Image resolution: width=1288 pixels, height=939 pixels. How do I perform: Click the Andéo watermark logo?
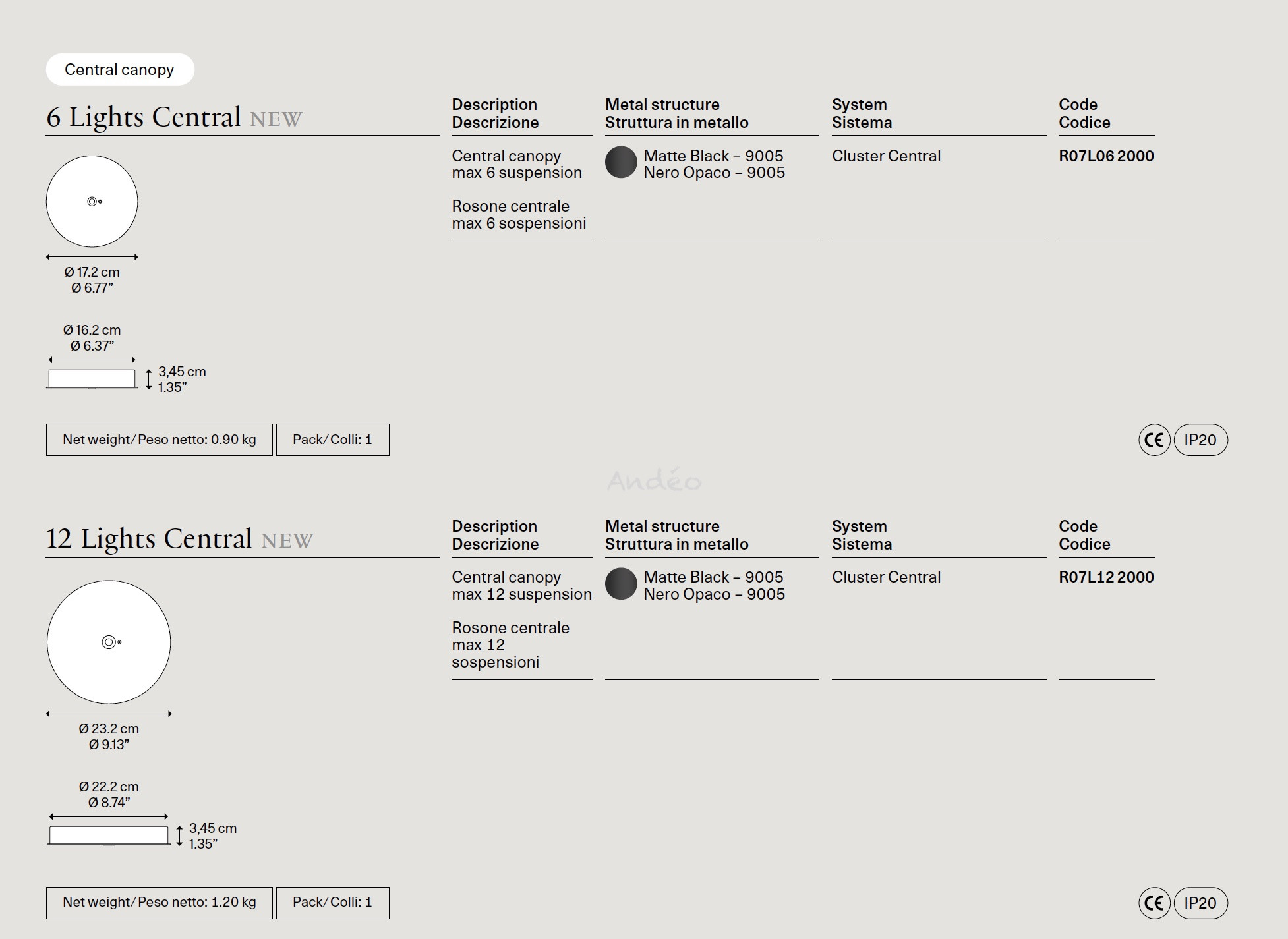tap(655, 480)
